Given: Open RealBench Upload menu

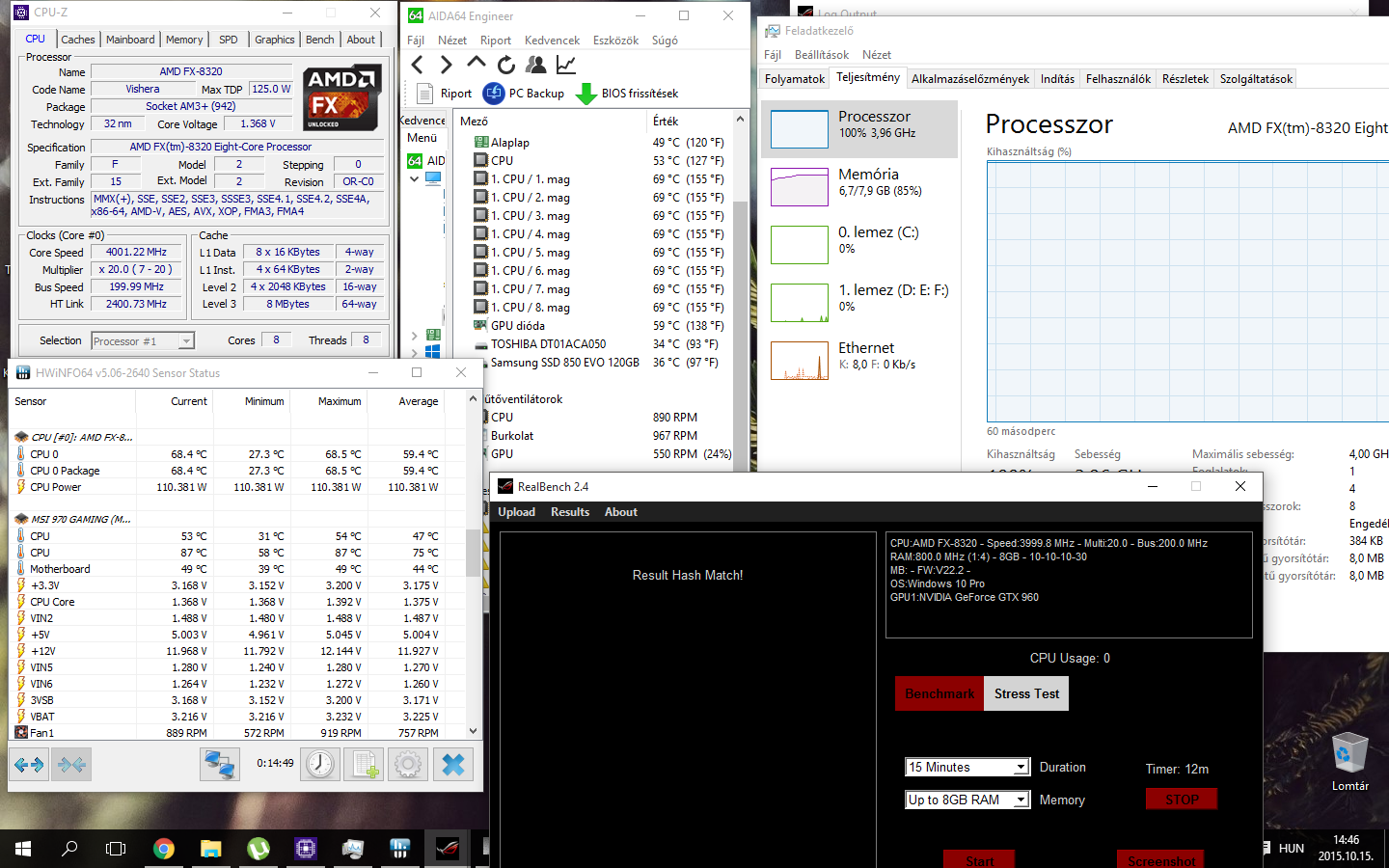Looking at the screenshot, I should point(516,512).
